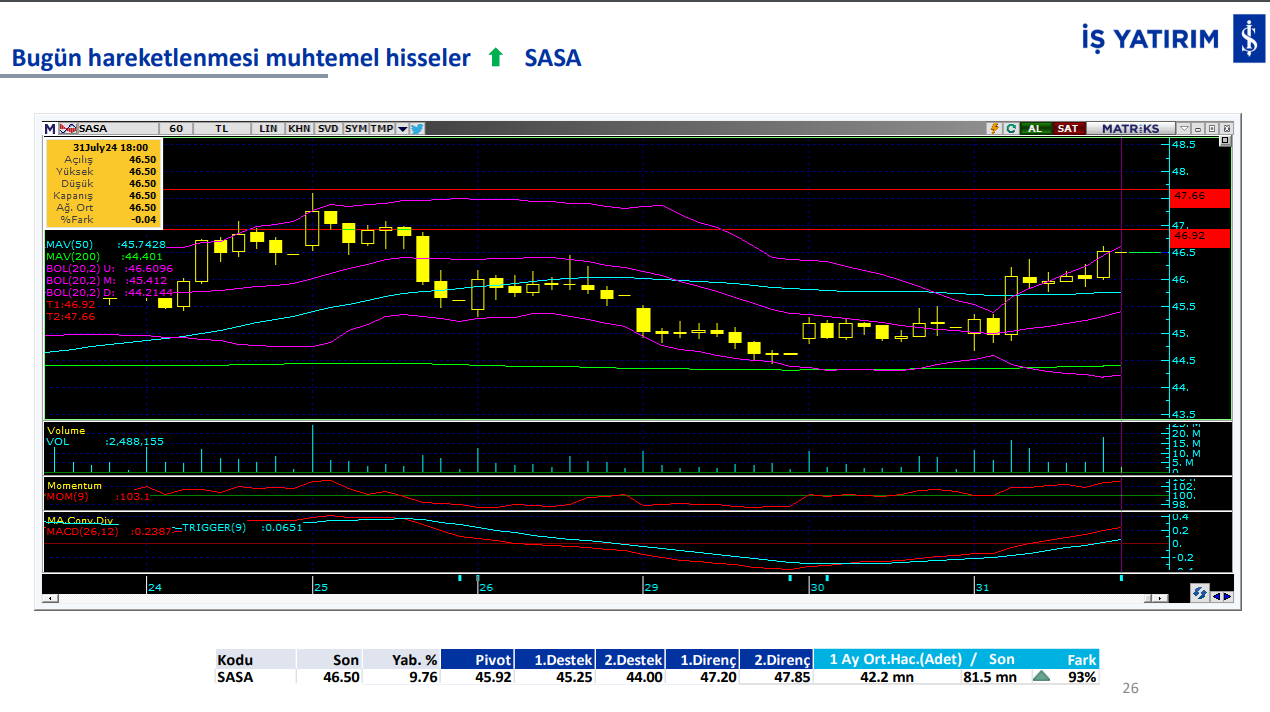The image size is (1270, 712).
Task: Click the Twitter share icon on the toolbar
Action: [x=417, y=128]
